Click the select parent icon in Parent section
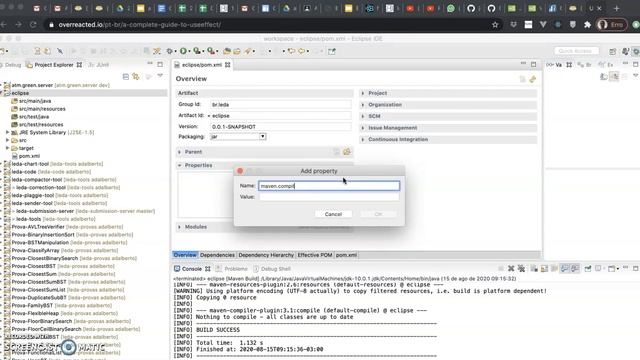Screen dimensions: 640x360 347,152
